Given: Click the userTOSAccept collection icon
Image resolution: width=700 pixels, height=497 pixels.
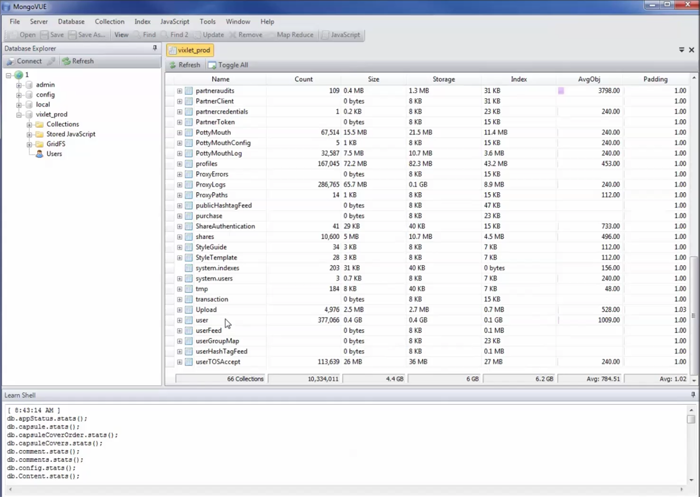Looking at the screenshot, I should click(x=189, y=362).
